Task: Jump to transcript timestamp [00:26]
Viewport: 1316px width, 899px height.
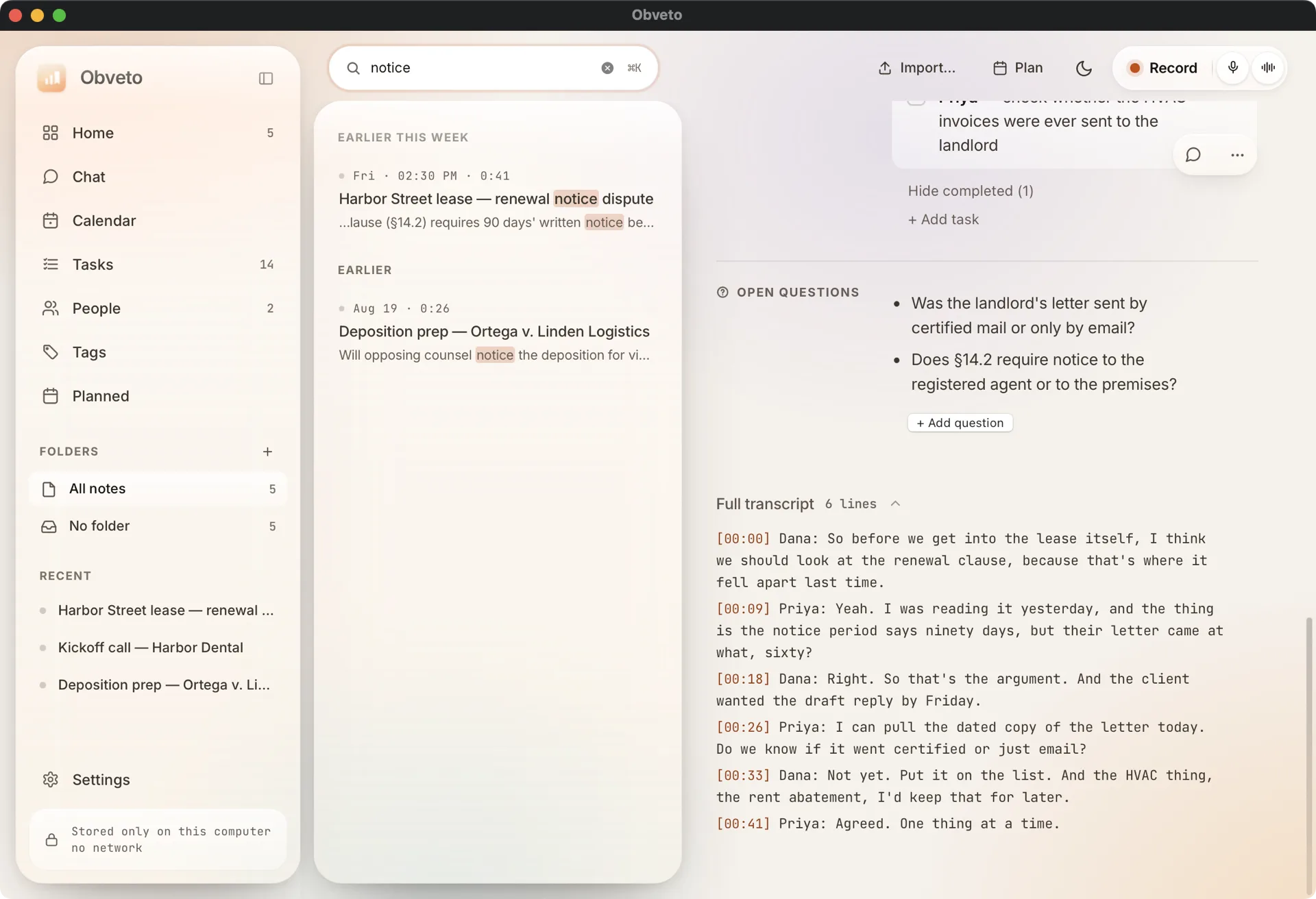Action: pyautogui.click(x=743, y=727)
